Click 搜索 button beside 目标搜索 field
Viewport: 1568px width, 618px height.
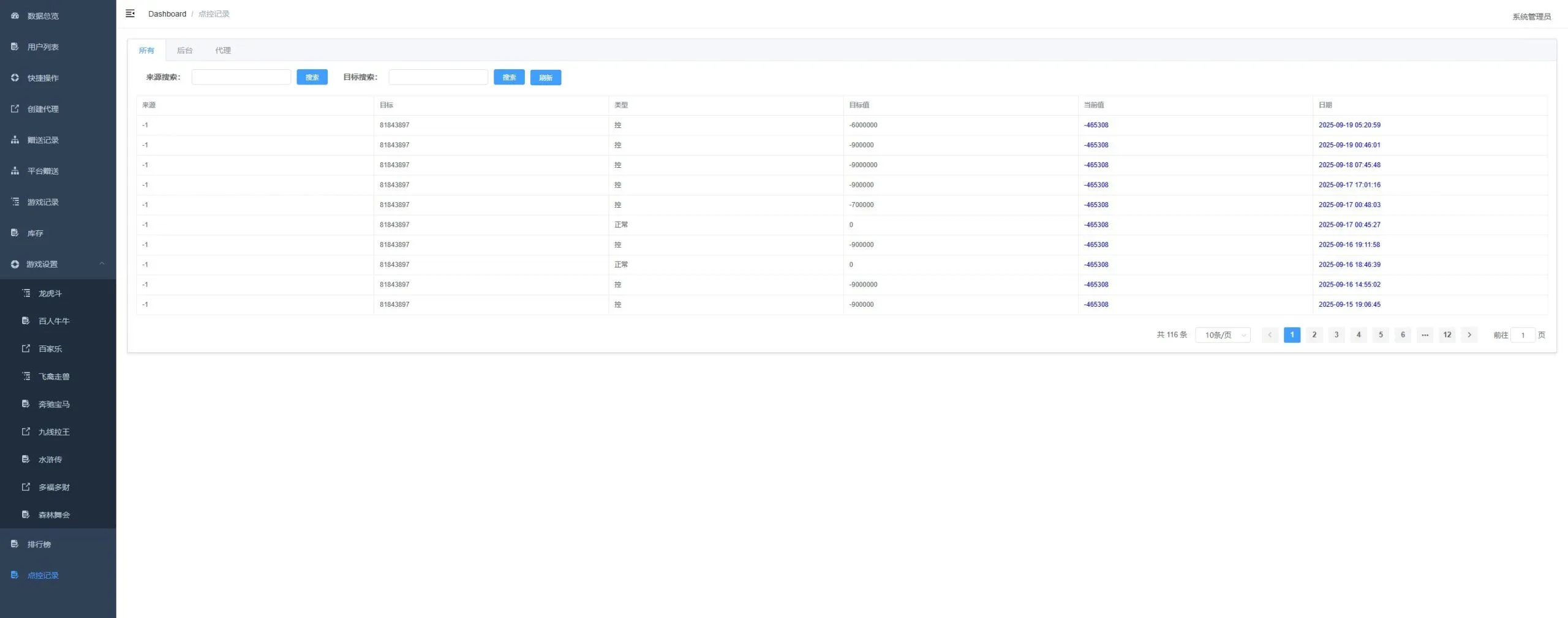point(509,77)
